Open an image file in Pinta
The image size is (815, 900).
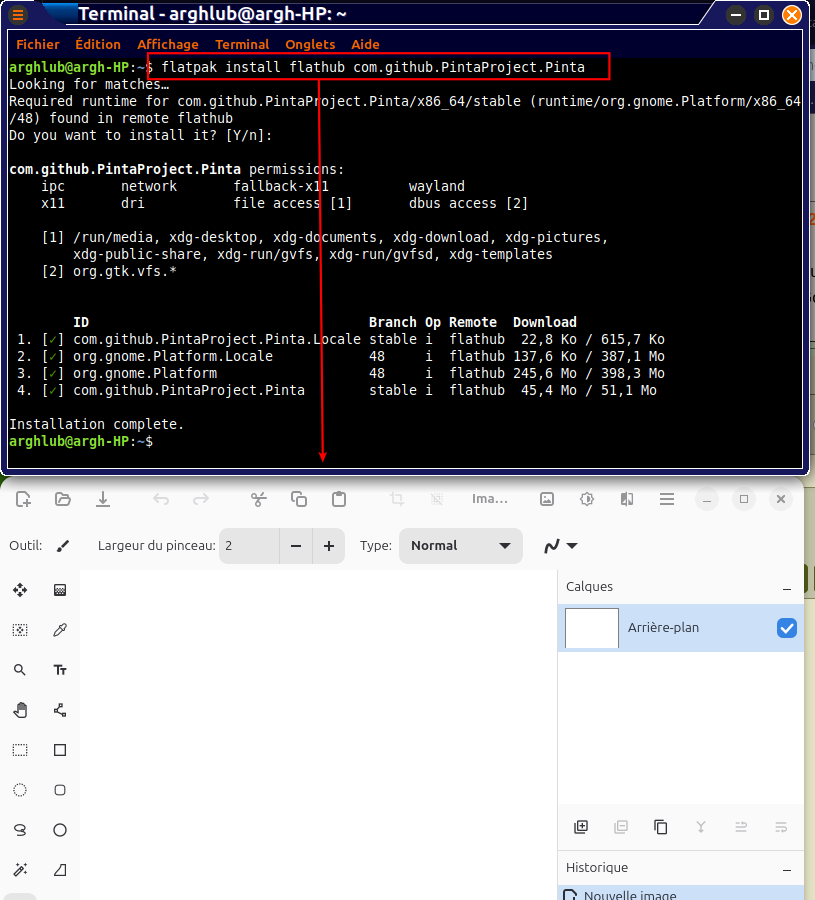(63, 499)
